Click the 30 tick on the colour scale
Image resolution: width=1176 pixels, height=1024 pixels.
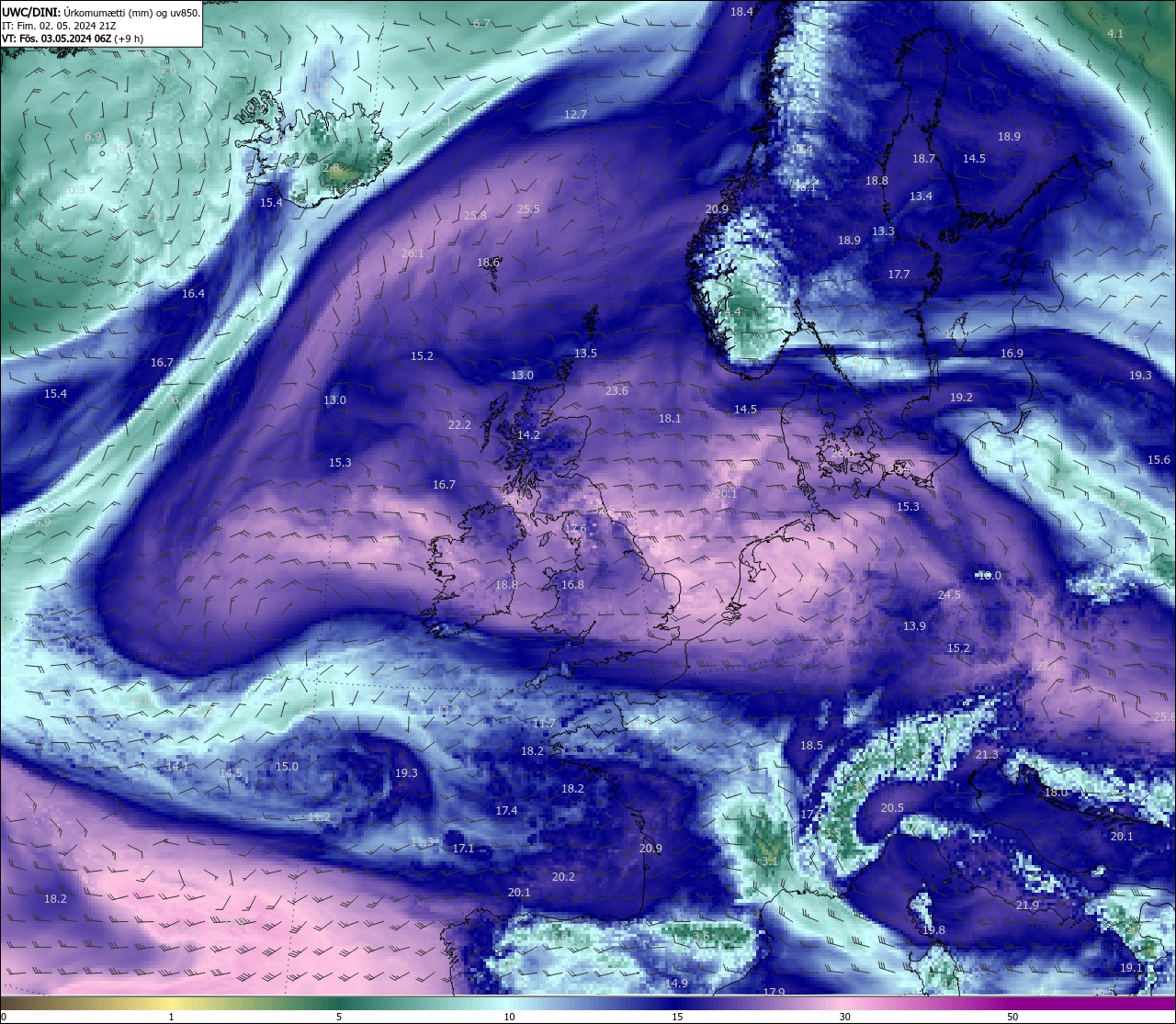[844, 1017]
